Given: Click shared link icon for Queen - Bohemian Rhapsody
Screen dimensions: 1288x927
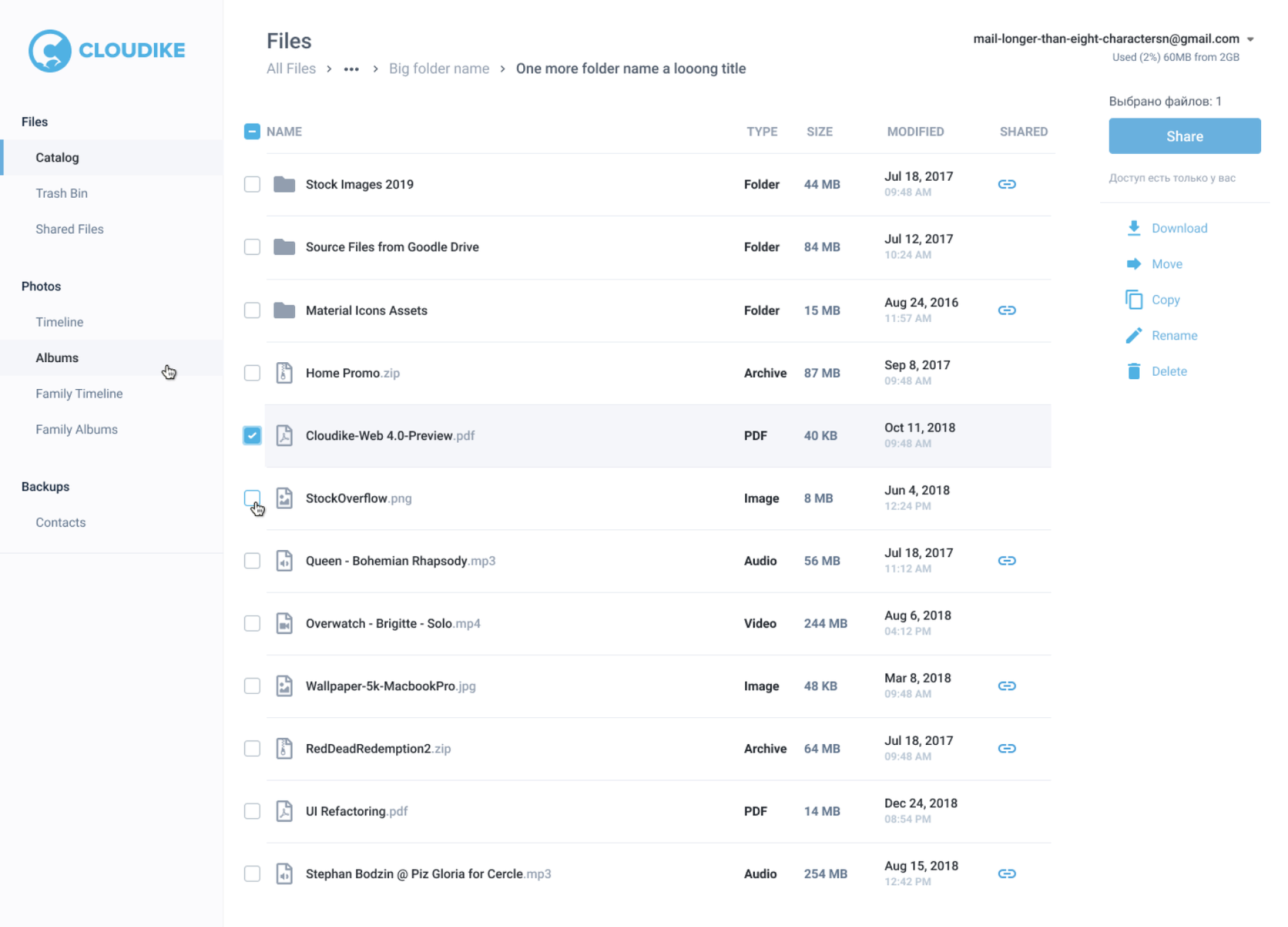Looking at the screenshot, I should pyautogui.click(x=1007, y=561).
